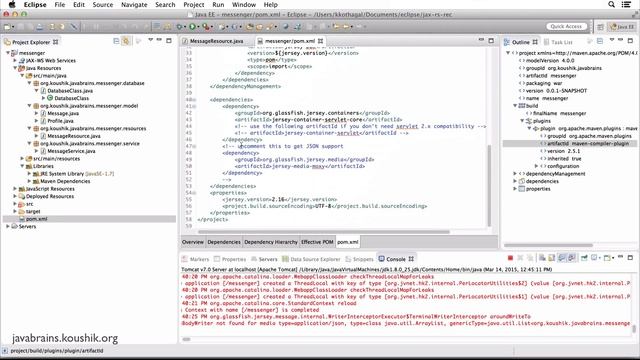
Task: Collapse the Java Resources node
Action: [x=15, y=68]
